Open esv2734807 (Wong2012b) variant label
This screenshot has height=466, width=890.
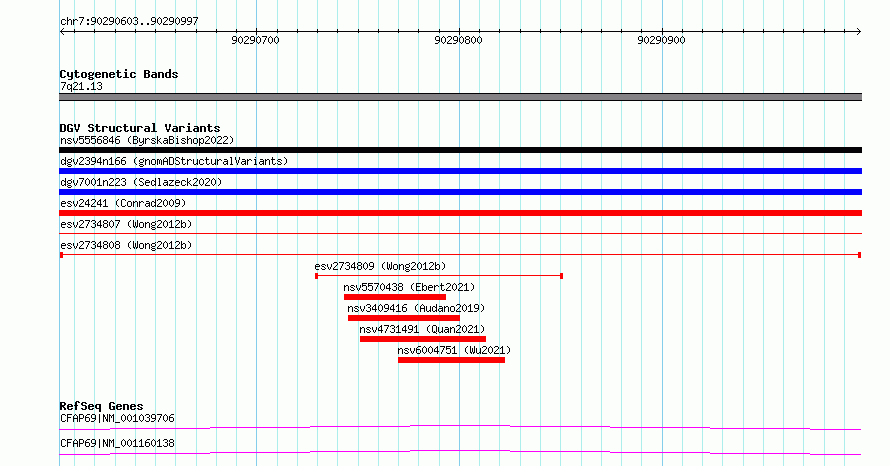[x=126, y=224]
